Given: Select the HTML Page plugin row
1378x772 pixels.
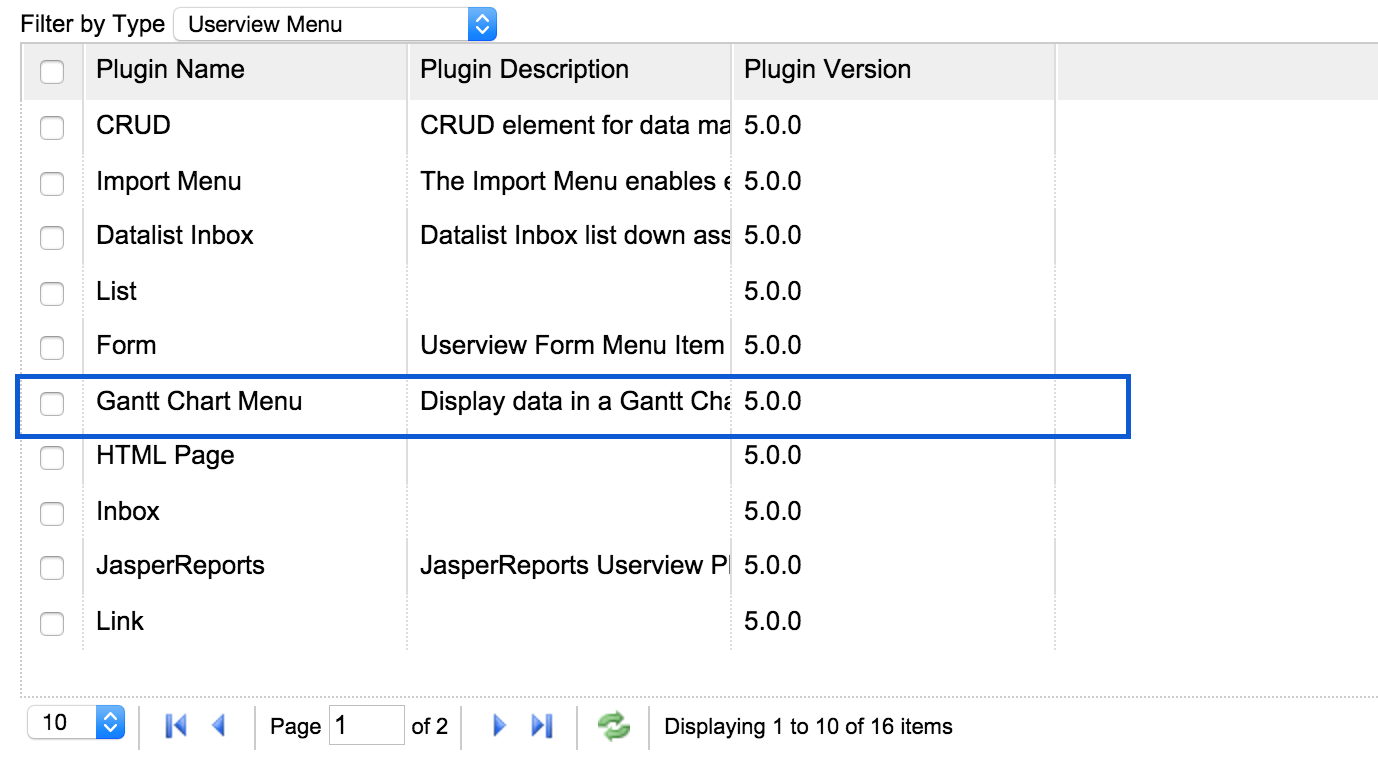Looking at the screenshot, I should [x=165, y=456].
